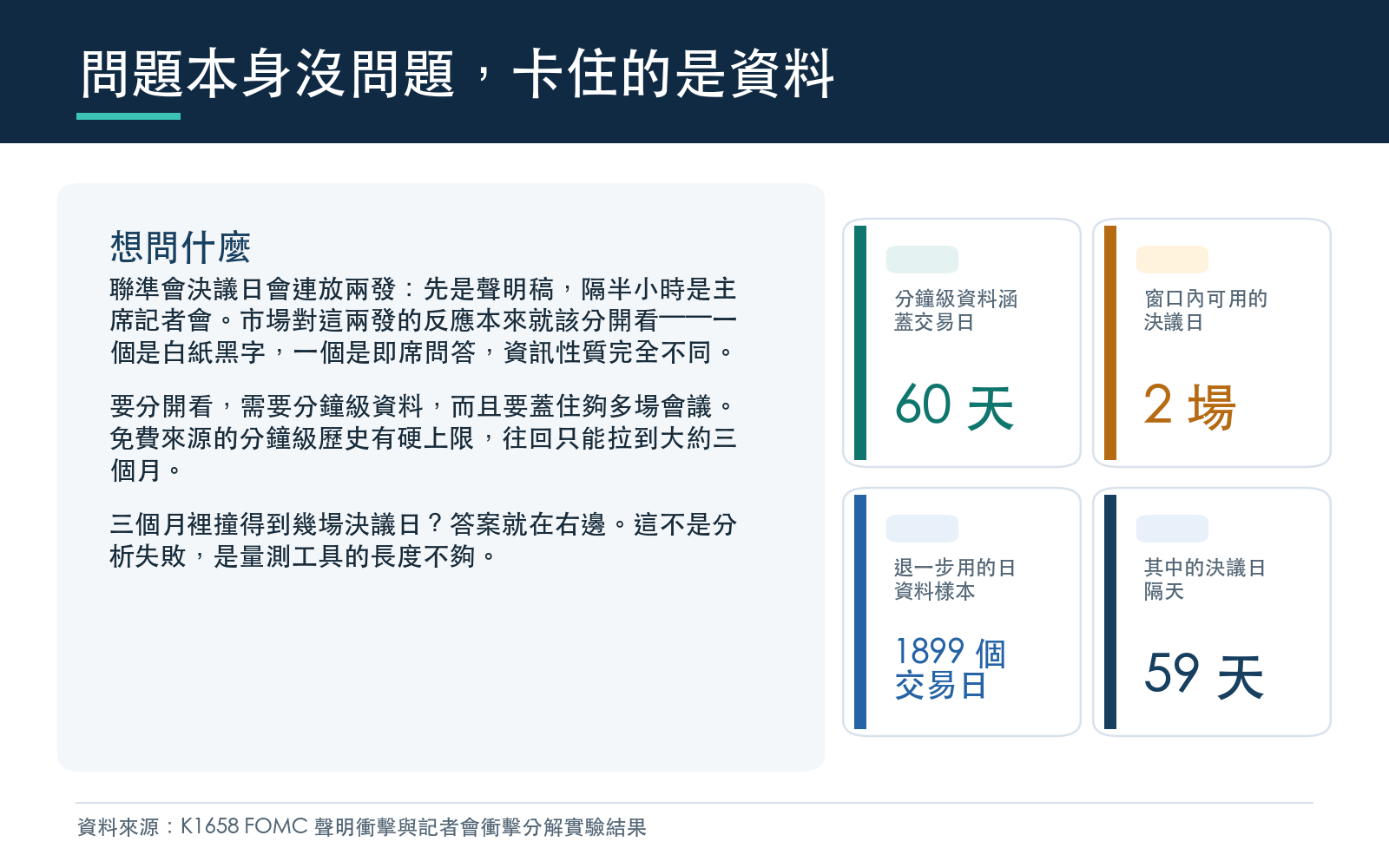Select the label 其中的決議日隔天
The height and width of the screenshot is (868, 1389).
pos(1205,580)
